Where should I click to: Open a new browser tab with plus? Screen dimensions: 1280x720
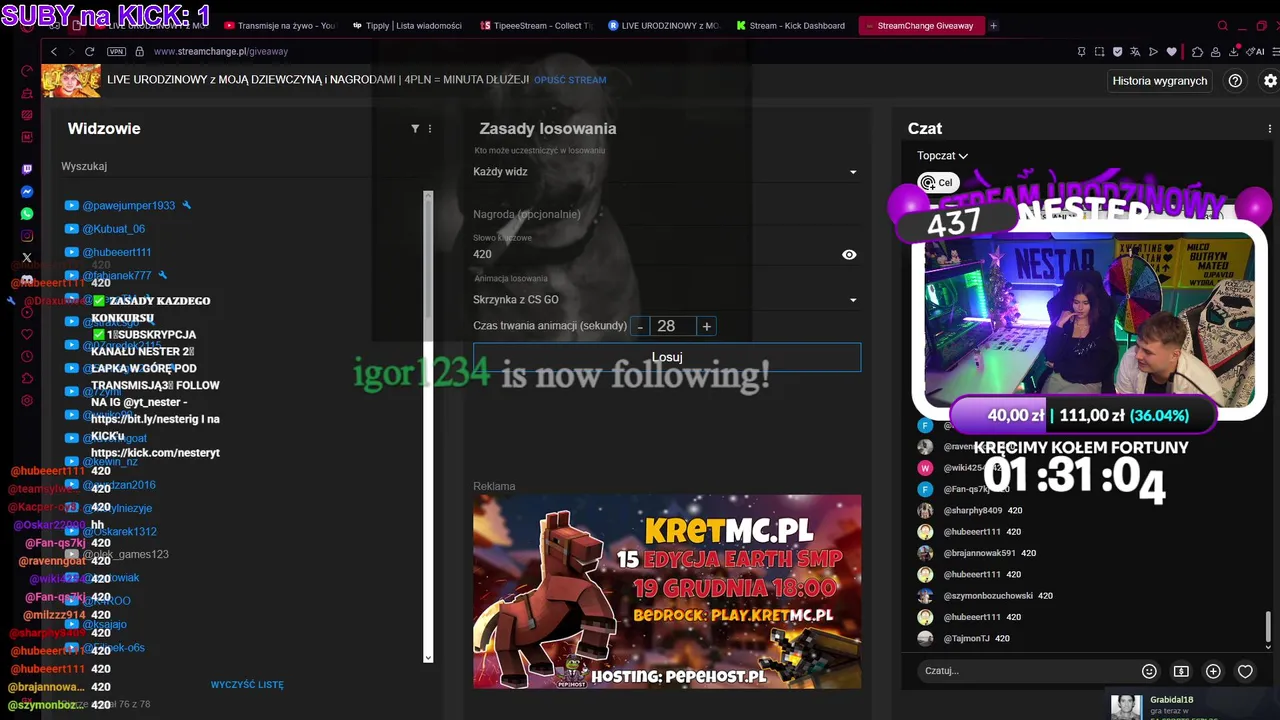pos(993,26)
